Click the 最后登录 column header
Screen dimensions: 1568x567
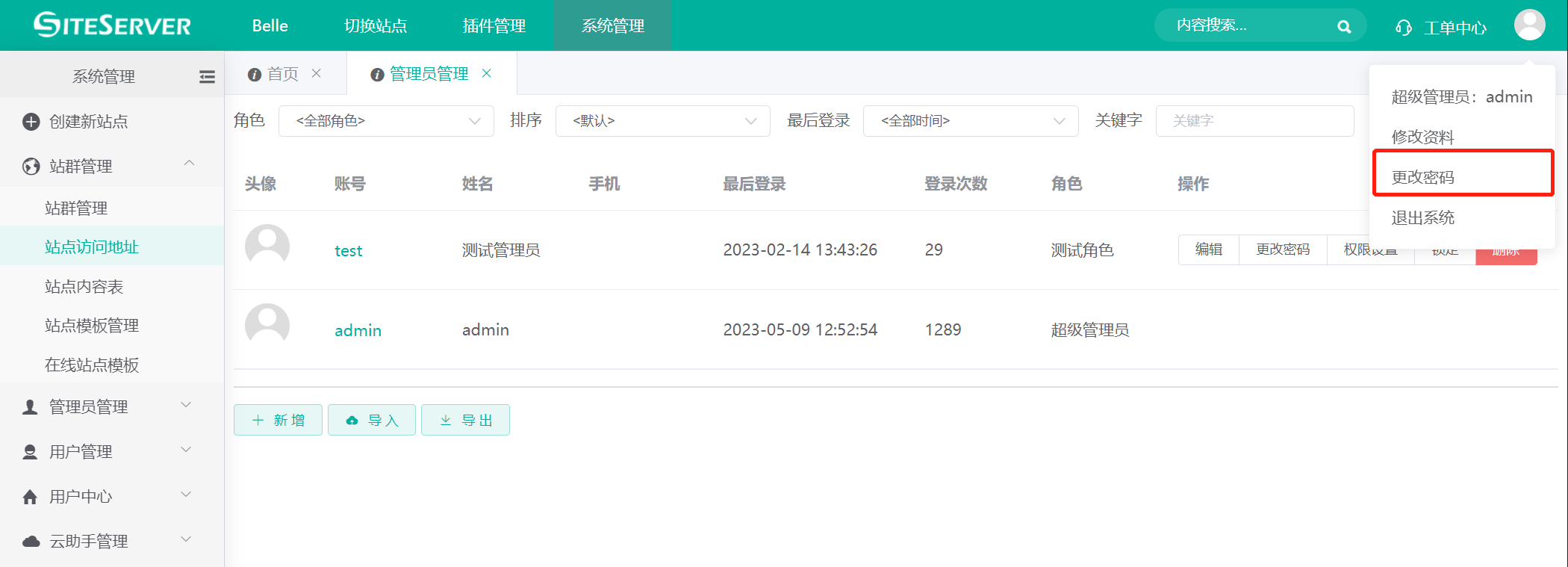coord(754,184)
